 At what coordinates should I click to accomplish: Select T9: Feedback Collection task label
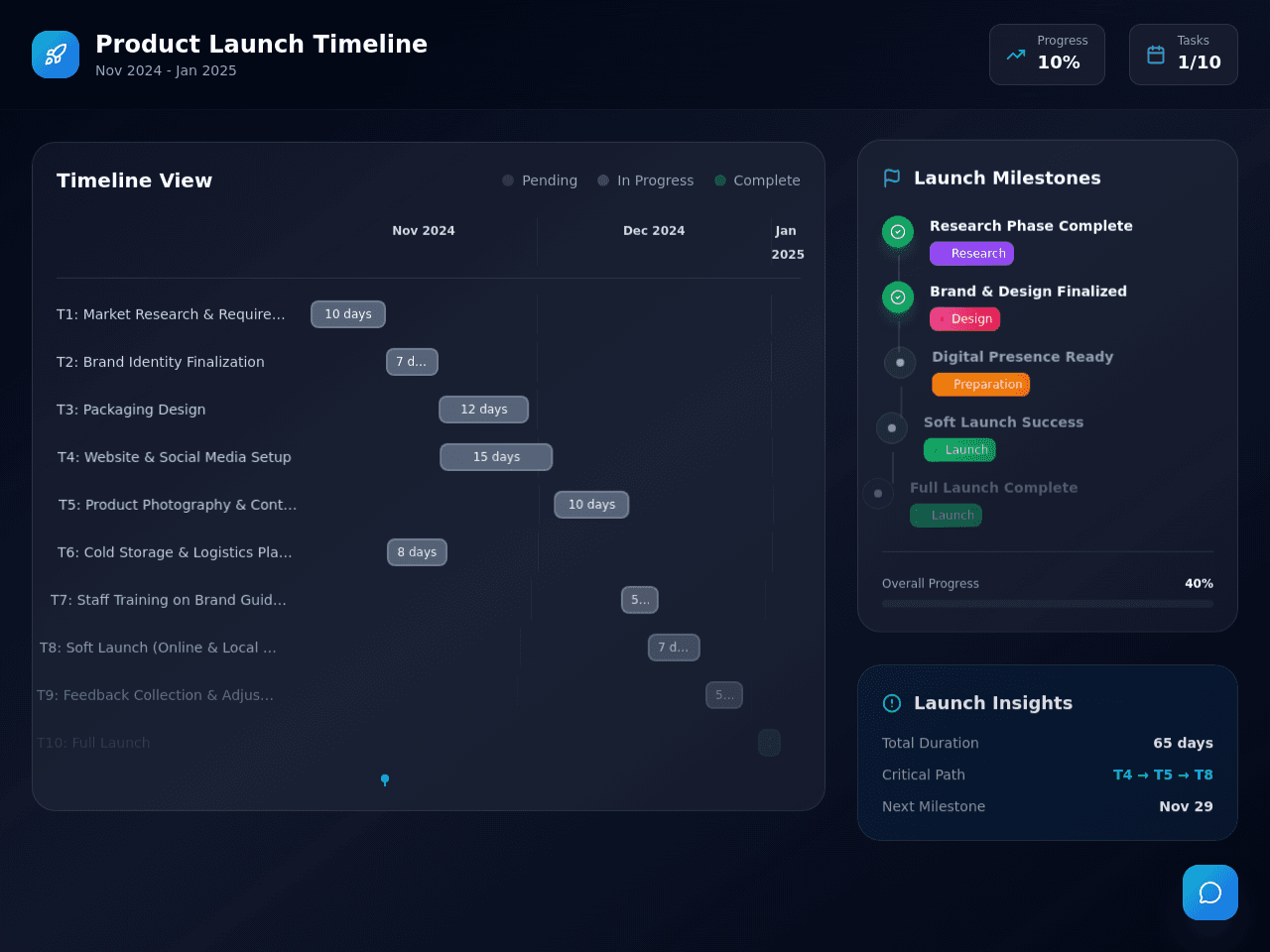[155, 695]
